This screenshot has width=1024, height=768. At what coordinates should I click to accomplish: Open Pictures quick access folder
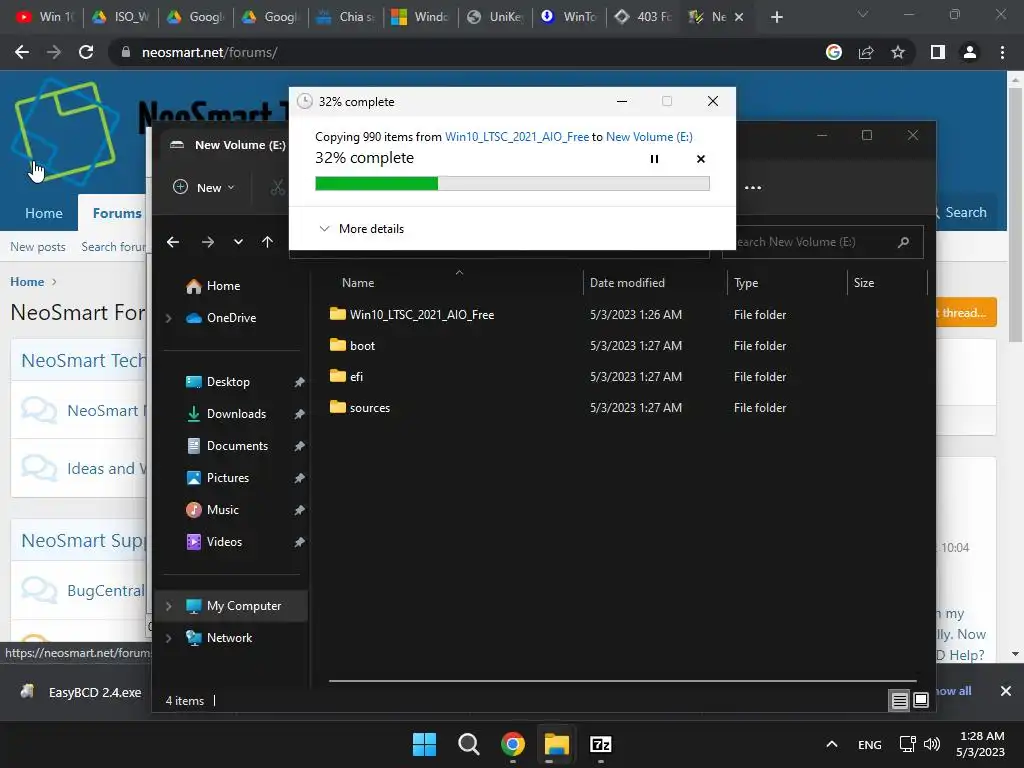click(227, 478)
